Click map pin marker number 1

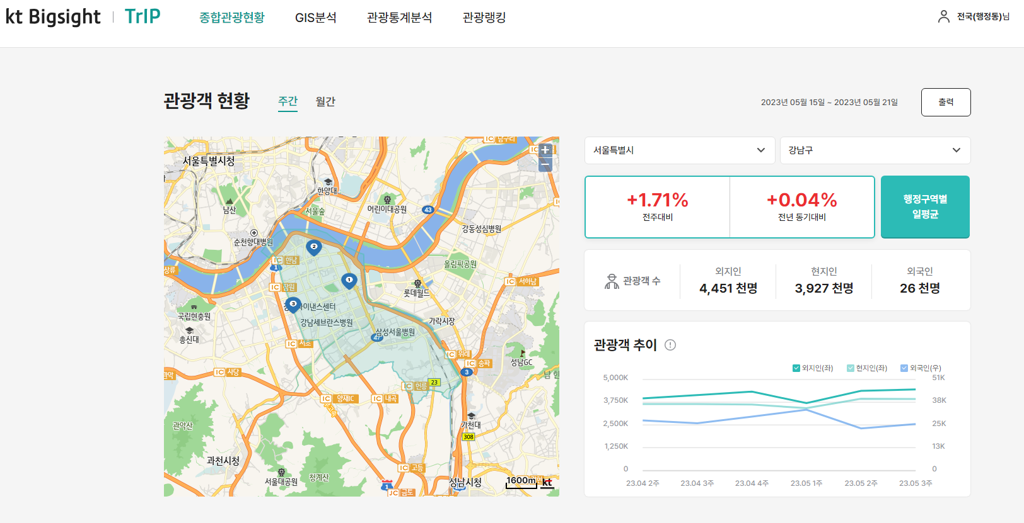[348, 282]
